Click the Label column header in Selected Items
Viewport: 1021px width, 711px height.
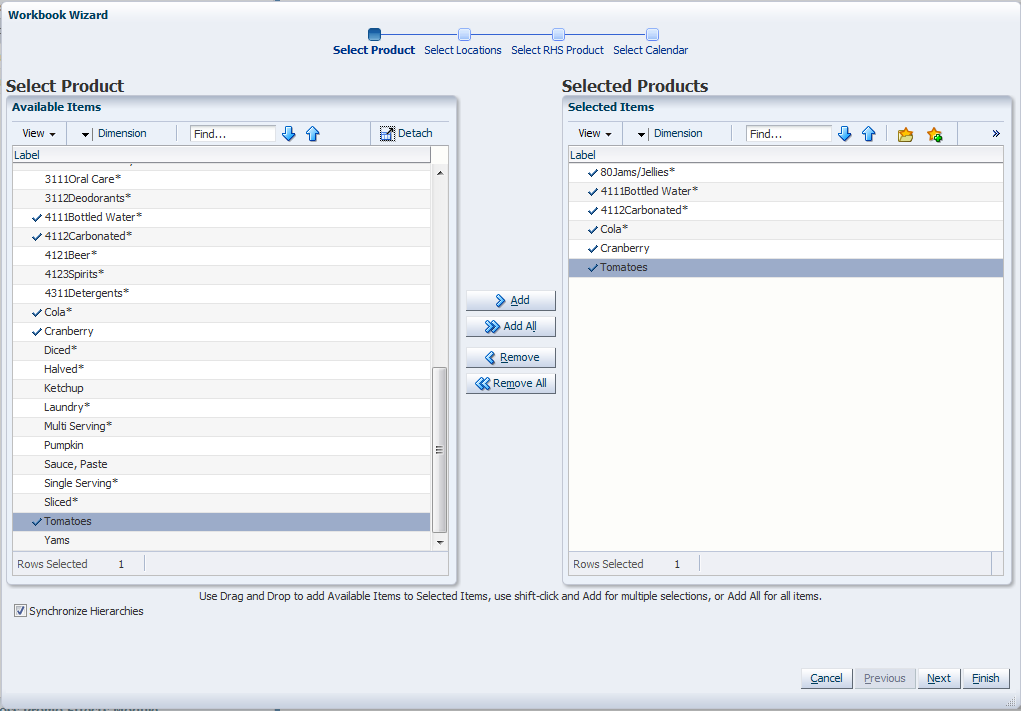click(786, 155)
